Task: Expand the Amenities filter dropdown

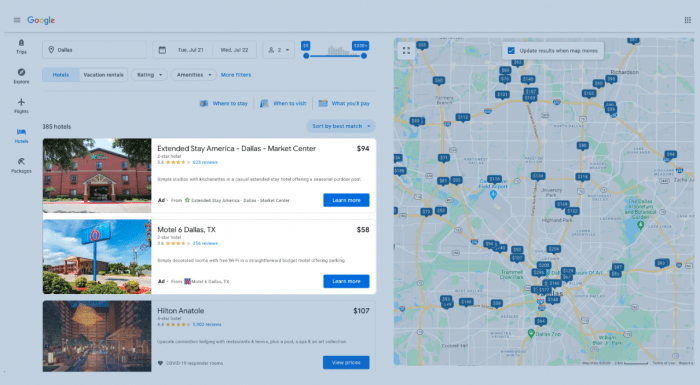Action: tap(194, 75)
